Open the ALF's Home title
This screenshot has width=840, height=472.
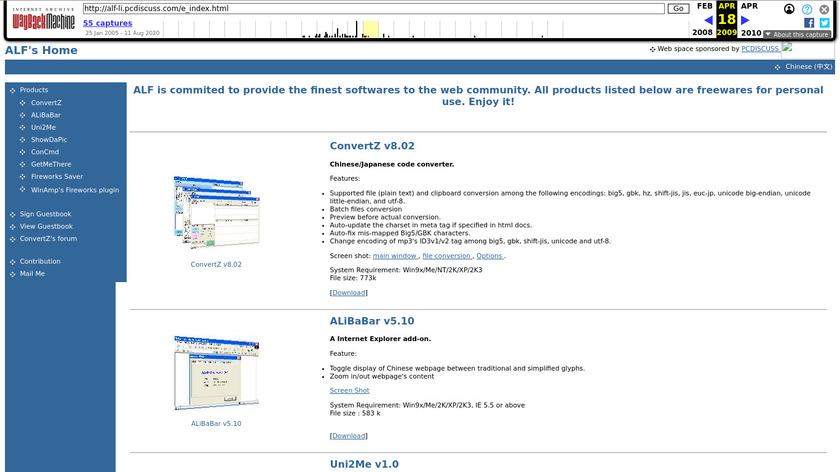41,50
